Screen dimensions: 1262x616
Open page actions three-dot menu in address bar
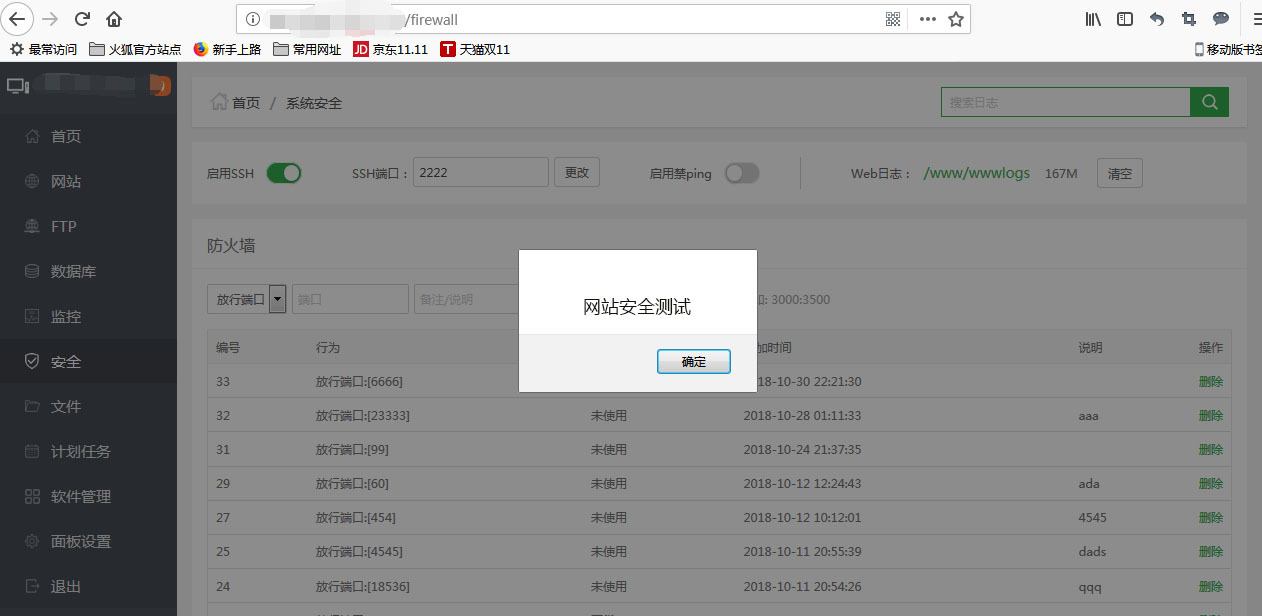[927, 19]
